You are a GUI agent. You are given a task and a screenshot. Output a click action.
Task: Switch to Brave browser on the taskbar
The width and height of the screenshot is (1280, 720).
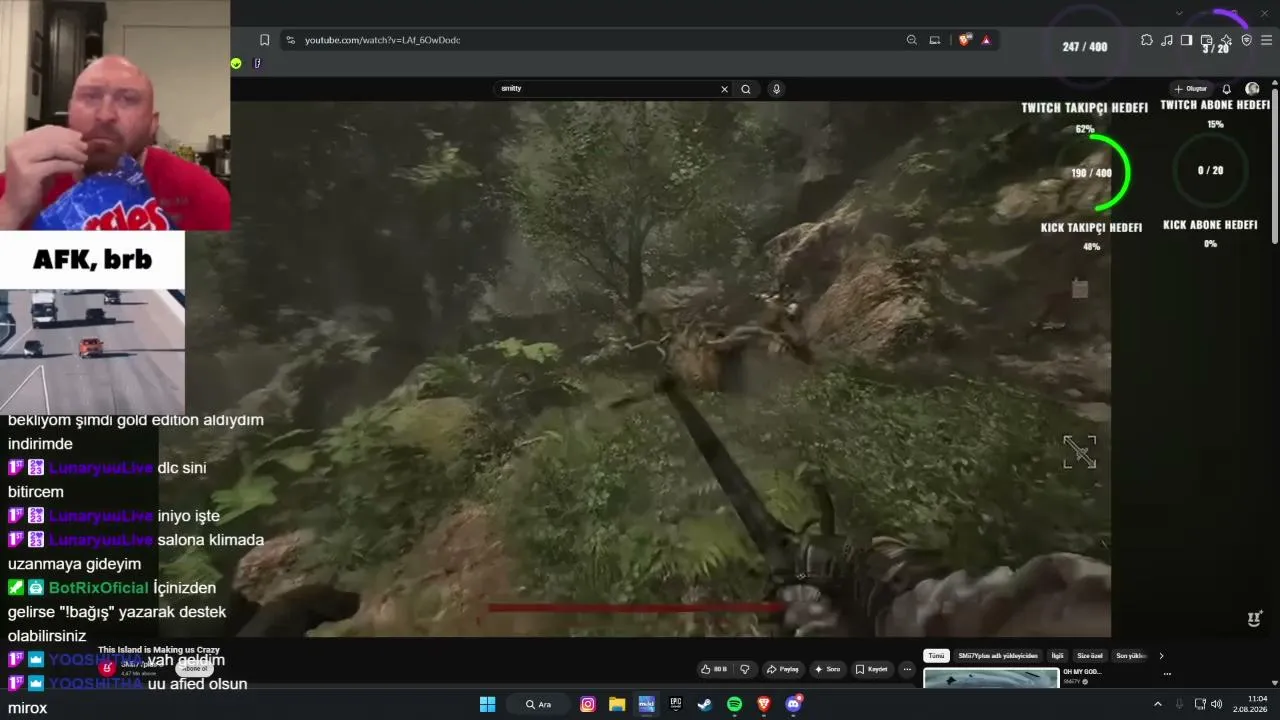click(764, 704)
